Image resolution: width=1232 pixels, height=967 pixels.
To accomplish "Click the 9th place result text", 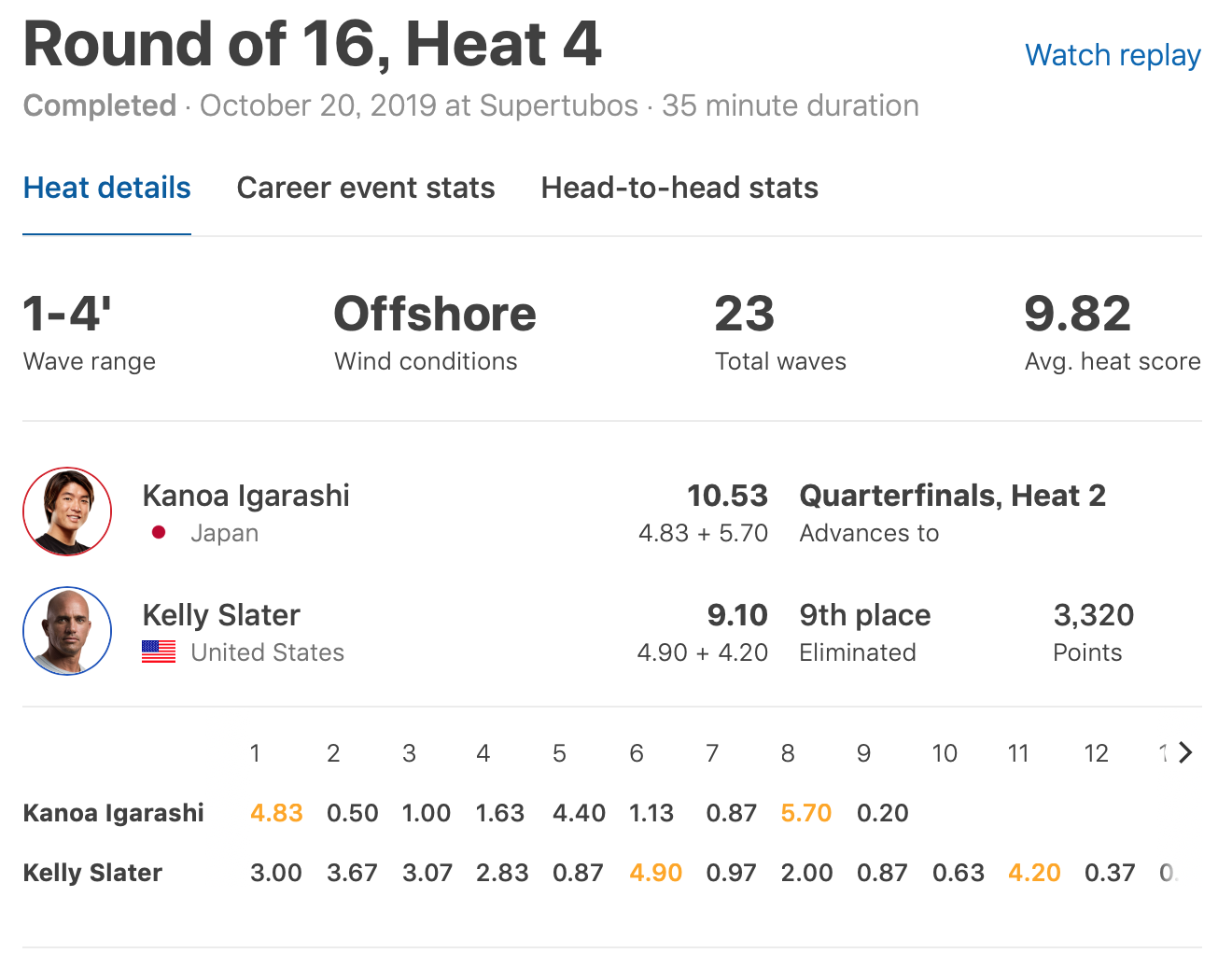I will click(864, 615).
